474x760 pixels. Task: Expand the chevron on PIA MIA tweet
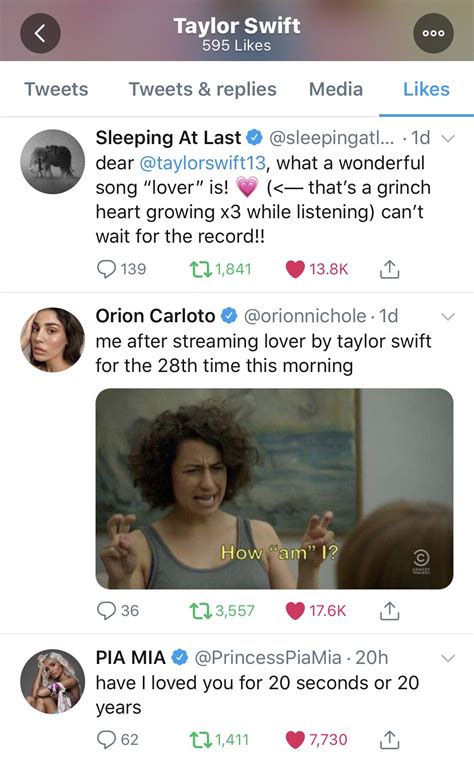click(448, 658)
